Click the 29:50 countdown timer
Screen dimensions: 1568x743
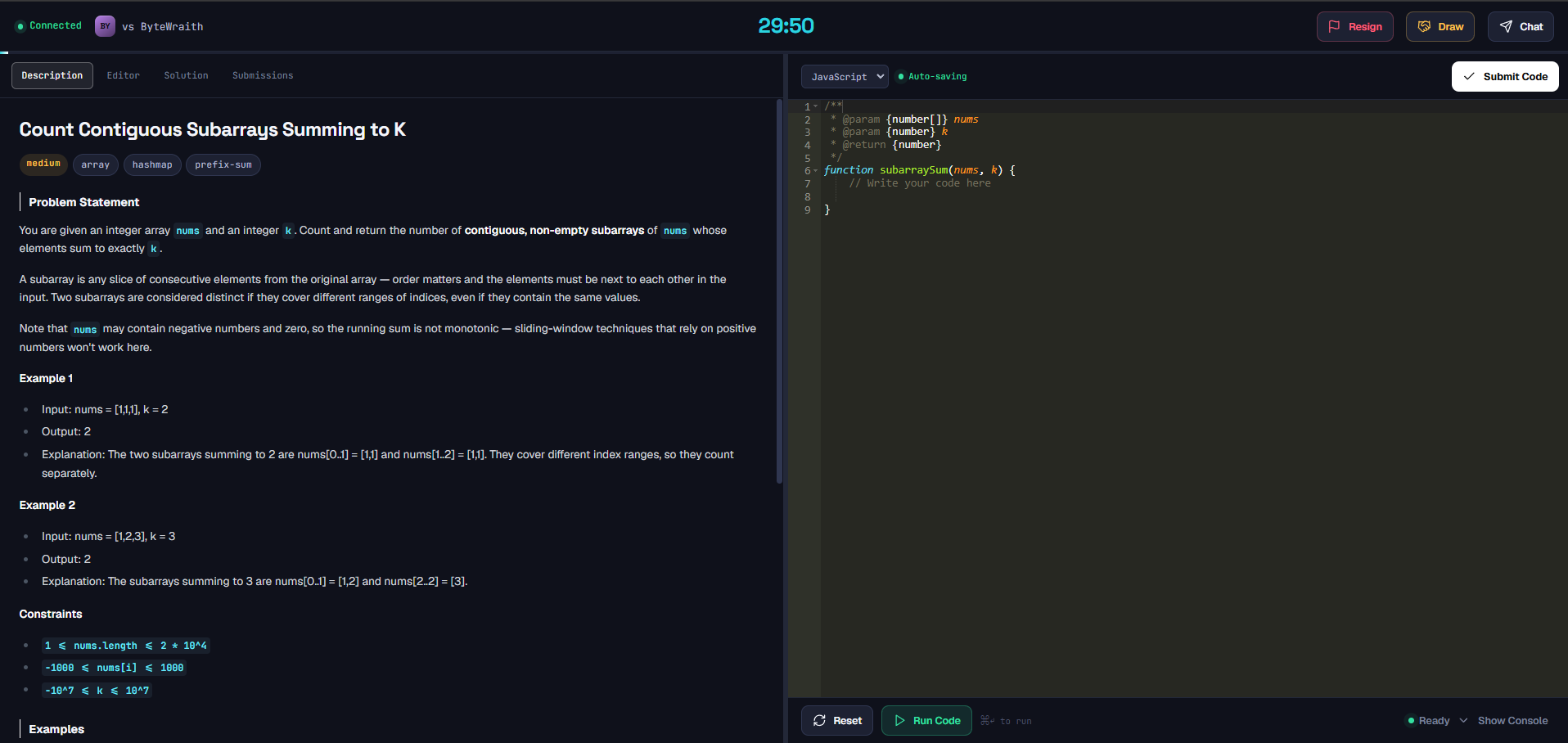[786, 26]
